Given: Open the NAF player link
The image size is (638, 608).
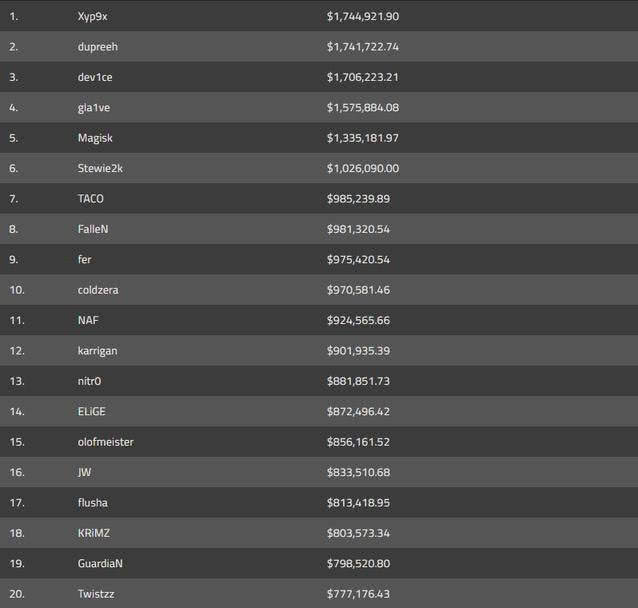Looking at the screenshot, I should pos(88,320).
